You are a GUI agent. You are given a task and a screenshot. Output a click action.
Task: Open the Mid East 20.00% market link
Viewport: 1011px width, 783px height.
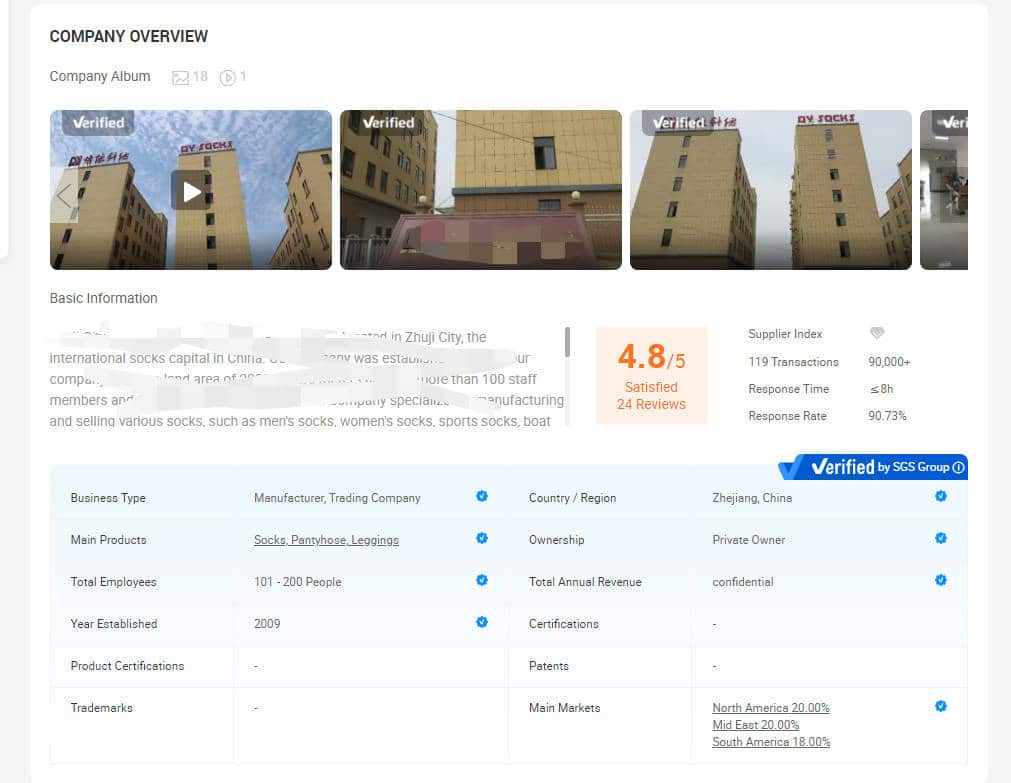click(x=755, y=725)
